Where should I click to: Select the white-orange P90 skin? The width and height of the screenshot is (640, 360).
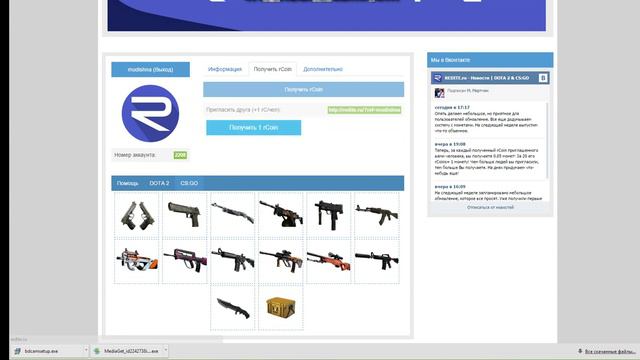pyautogui.click(x=136, y=261)
